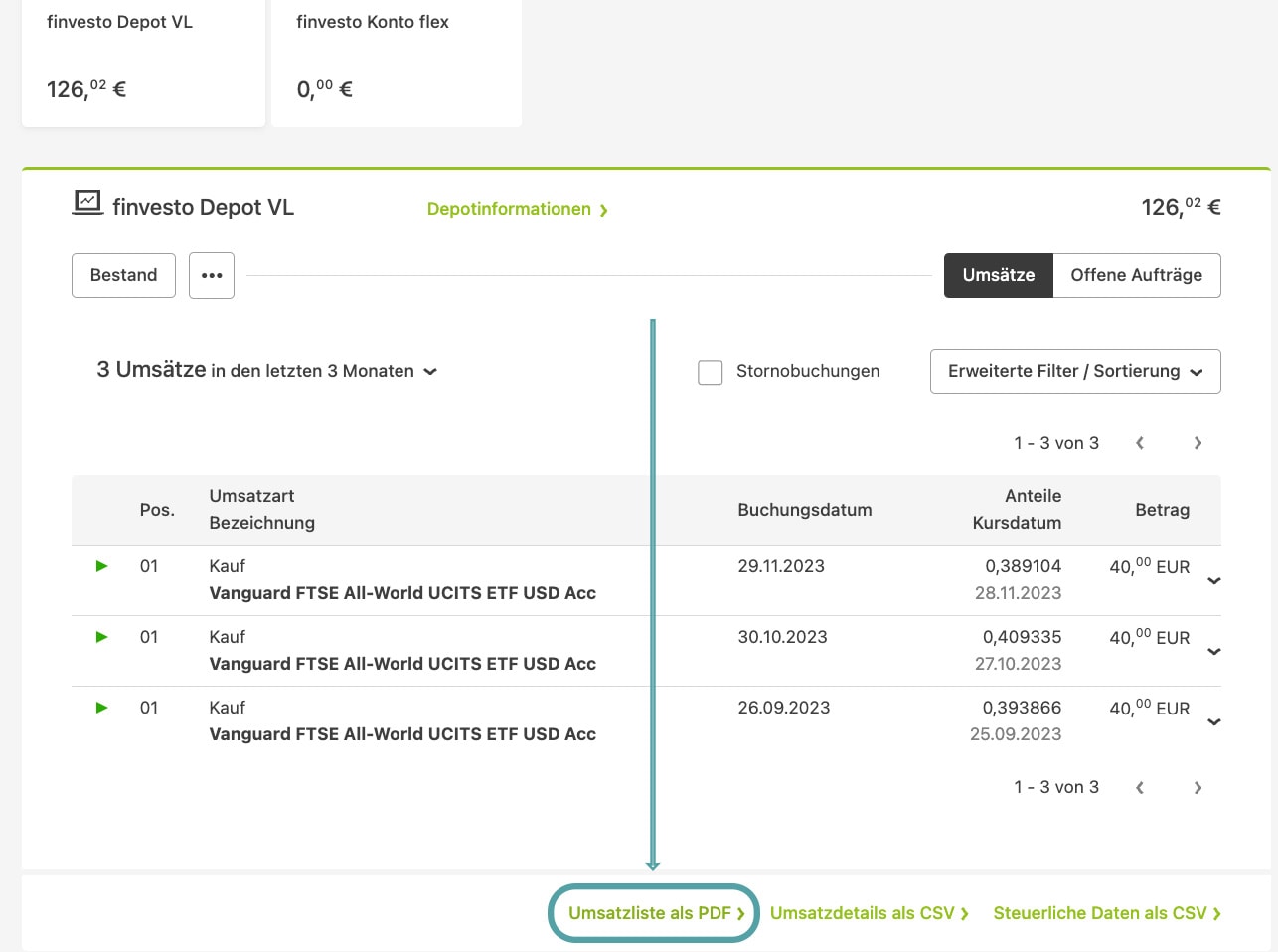This screenshot has width=1278, height=952.
Task: Click the price date 28.11.2023
Action: pos(1018,593)
